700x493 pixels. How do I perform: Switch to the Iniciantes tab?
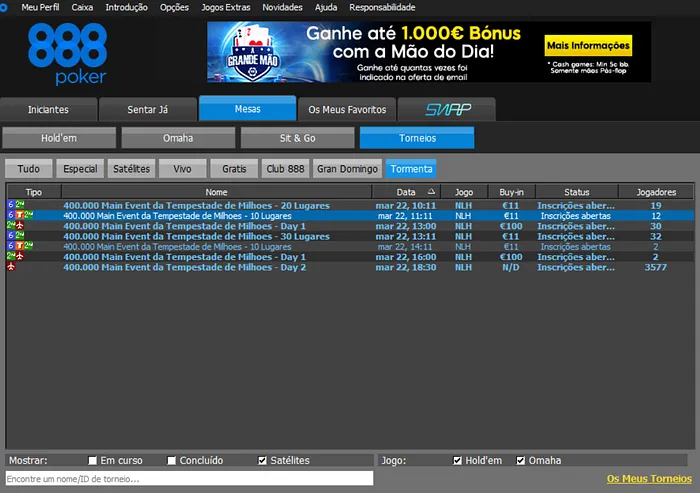click(48, 109)
